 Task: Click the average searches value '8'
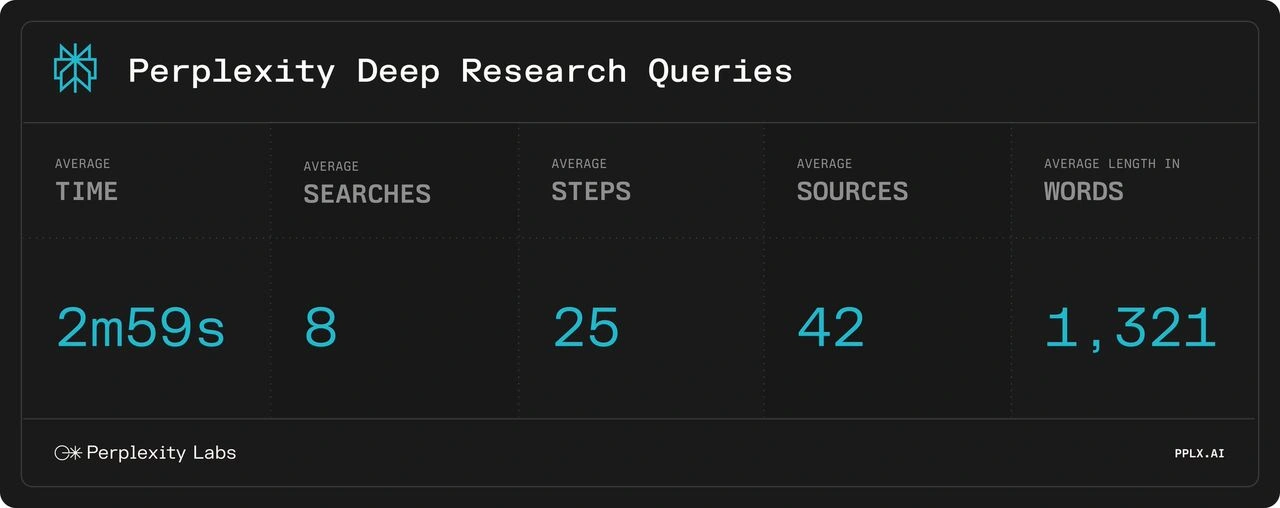coord(321,328)
